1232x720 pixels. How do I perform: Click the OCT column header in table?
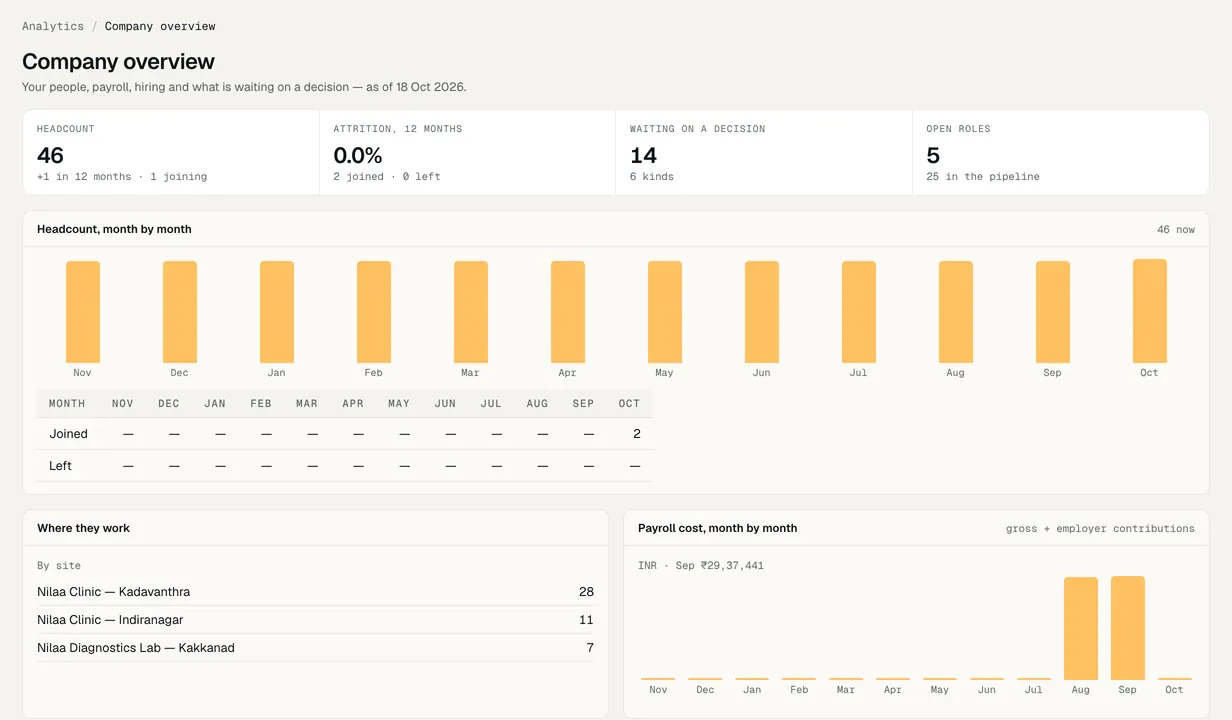tap(629, 404)
